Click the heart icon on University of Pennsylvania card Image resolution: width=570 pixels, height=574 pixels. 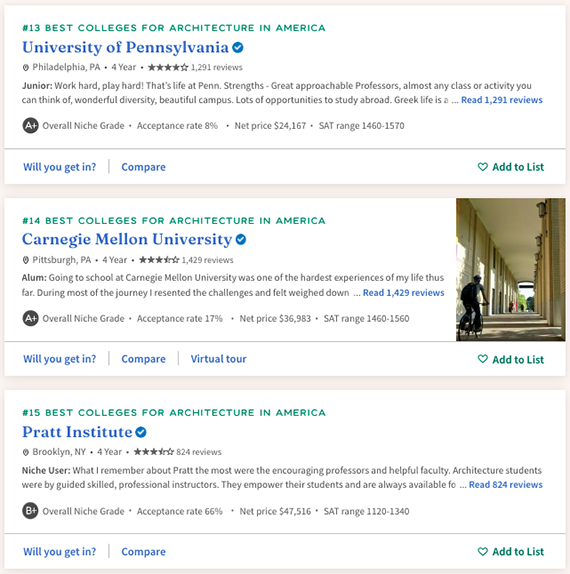coord(483,167)
